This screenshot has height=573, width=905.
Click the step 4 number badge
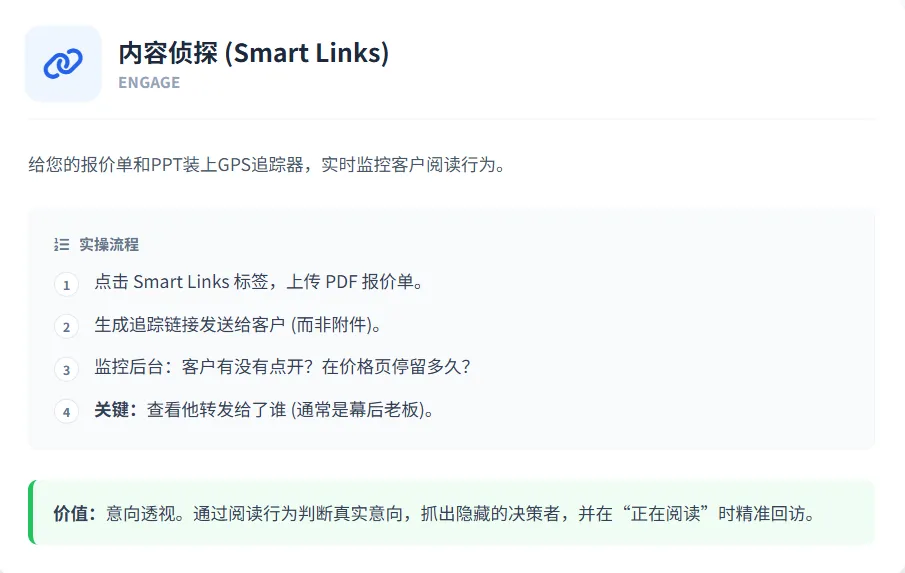(66, 412)
